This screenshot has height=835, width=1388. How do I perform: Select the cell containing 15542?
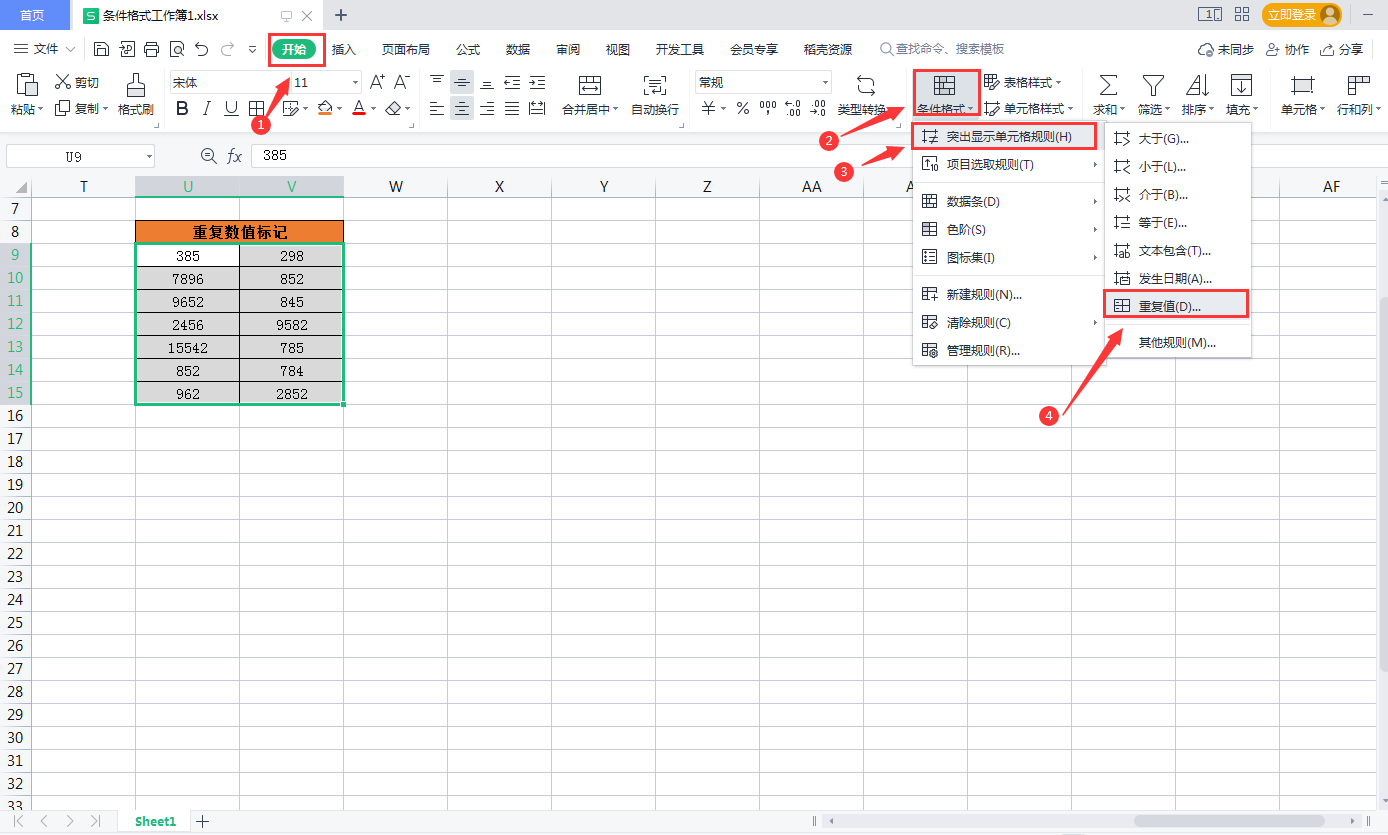pos(188,348)
